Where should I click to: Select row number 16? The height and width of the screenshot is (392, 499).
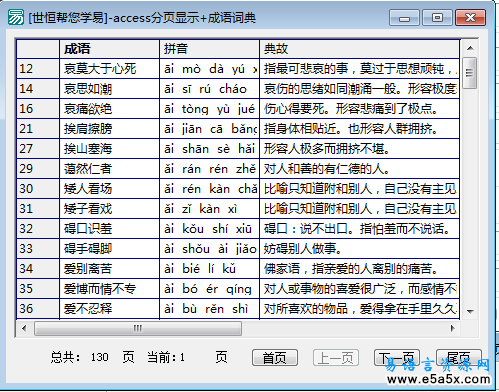[x=38, y=109]
